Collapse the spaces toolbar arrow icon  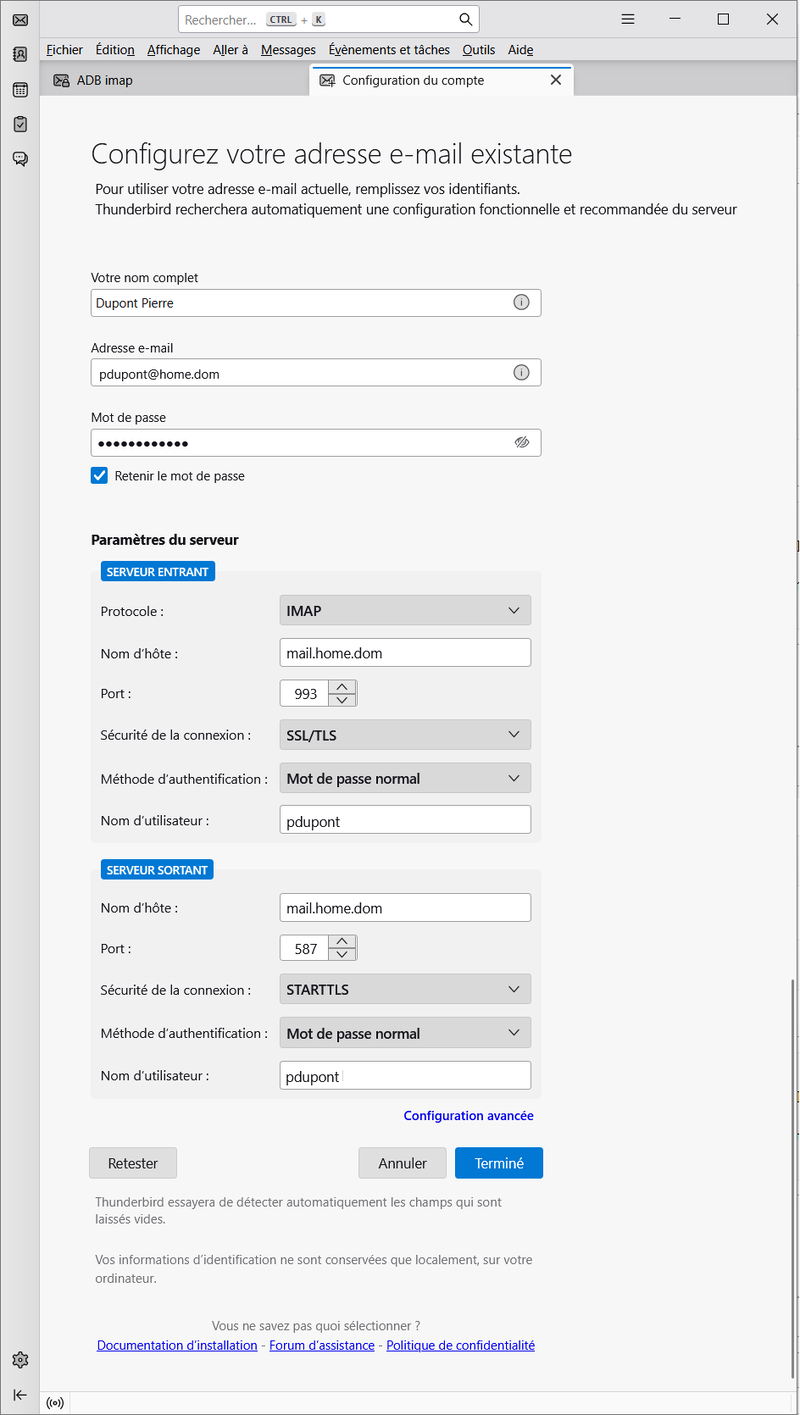click(x=20, y=1395)
